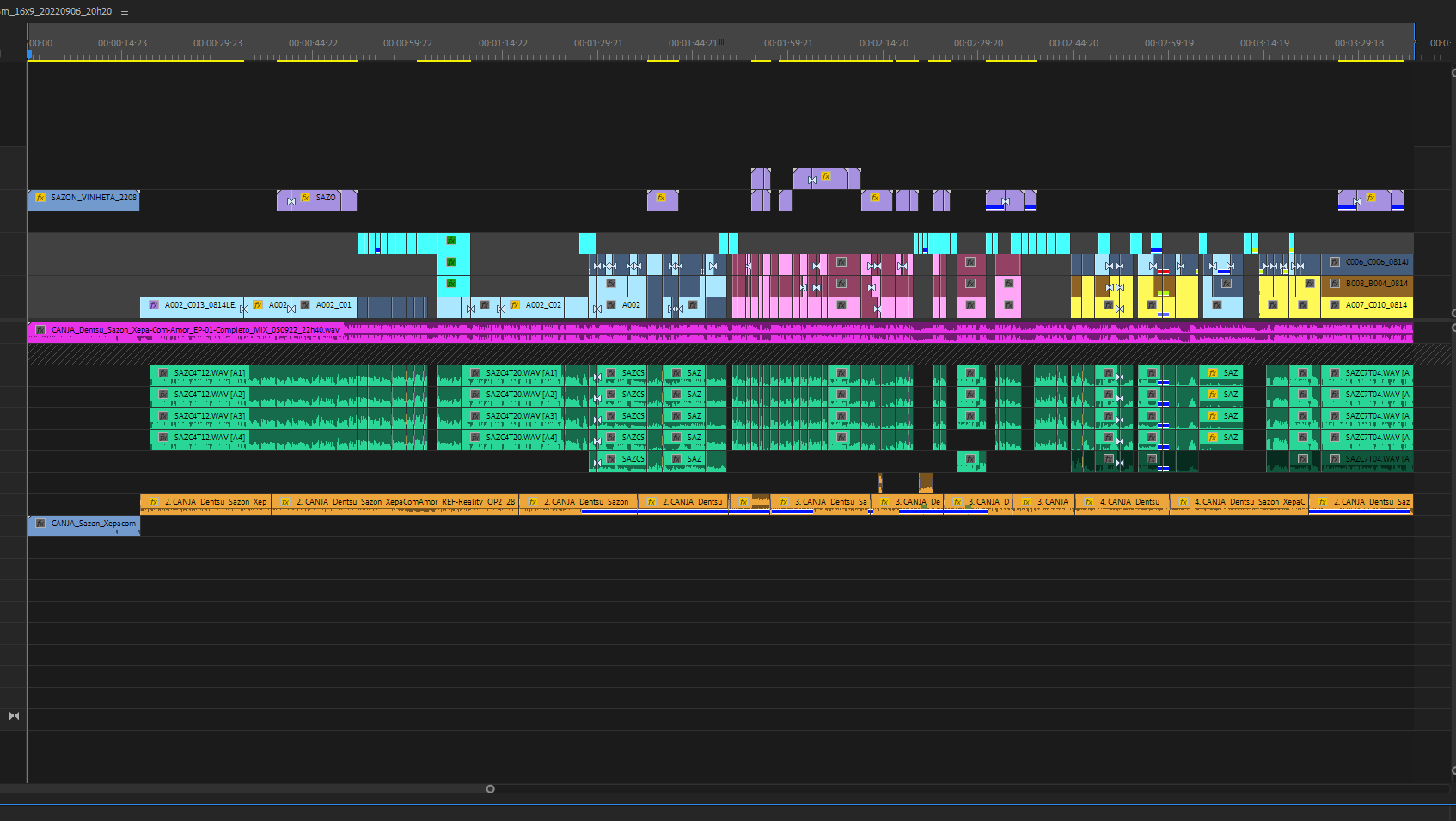This screenshot has height=821, width=1456.
Task: Click transition icon between A002_C013_0814LE and A002
Action: click(x=245, y=309)
